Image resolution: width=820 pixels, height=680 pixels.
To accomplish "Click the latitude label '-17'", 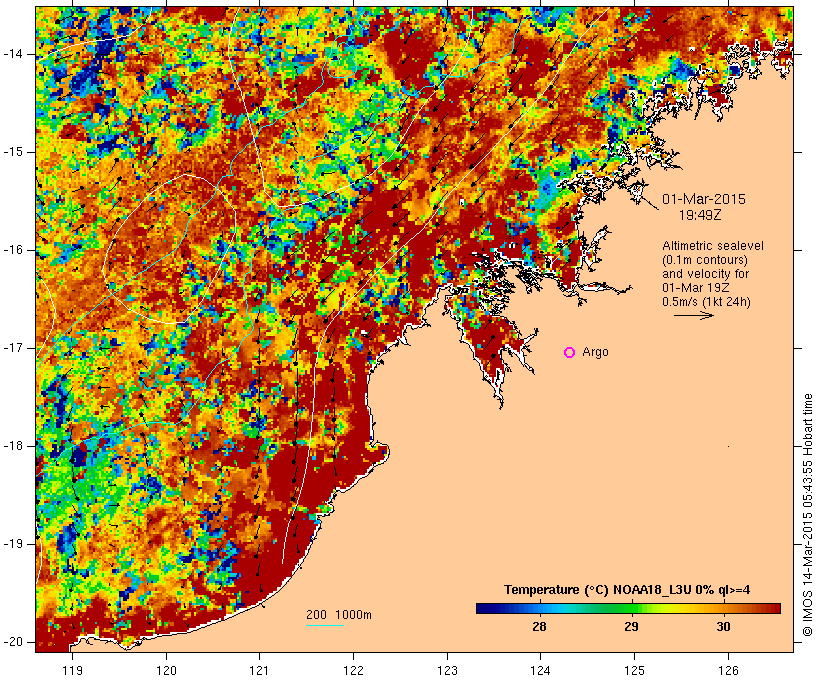I will tap(13, 348).
